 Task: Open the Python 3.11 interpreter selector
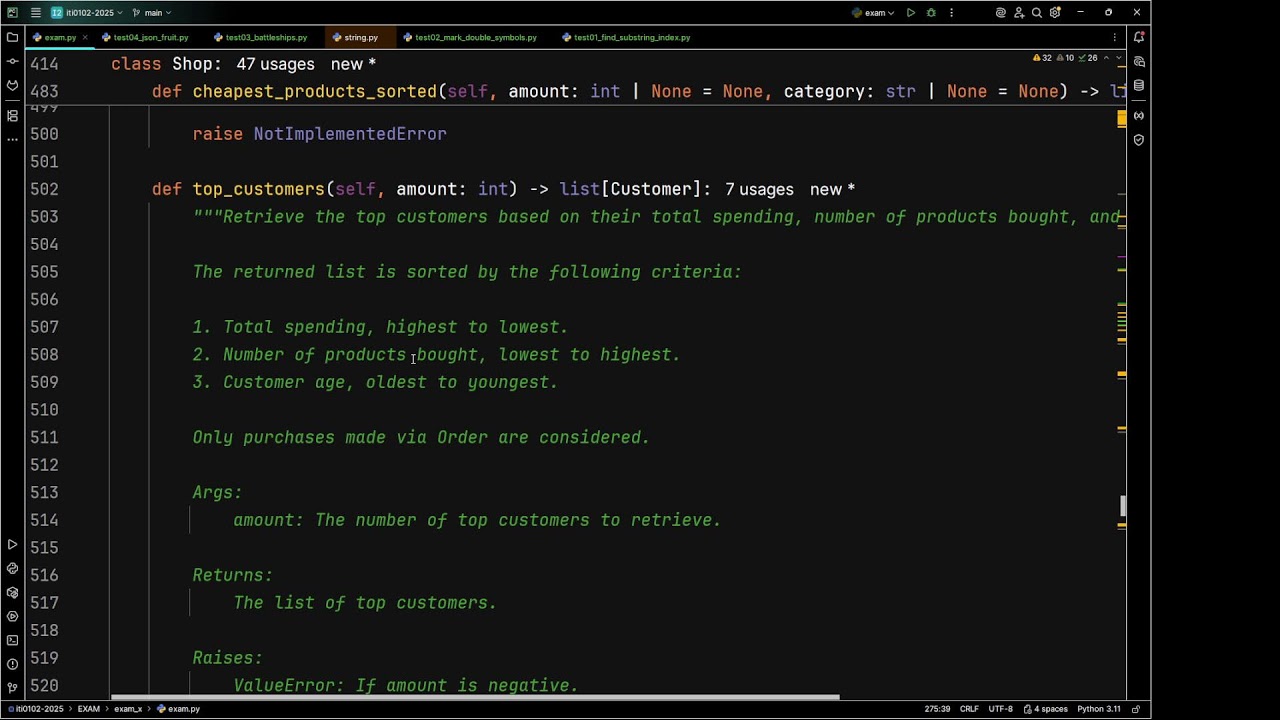[1100, 709]
